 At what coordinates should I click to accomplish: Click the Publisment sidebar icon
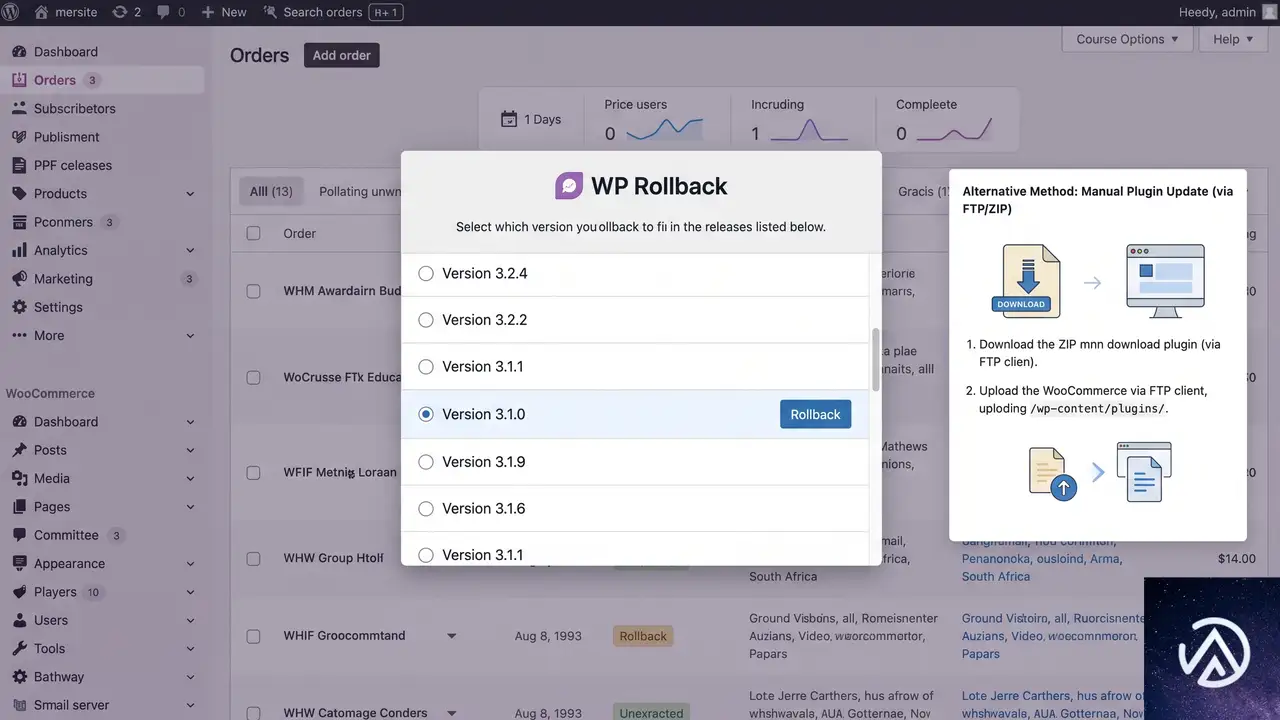[19, 137]
